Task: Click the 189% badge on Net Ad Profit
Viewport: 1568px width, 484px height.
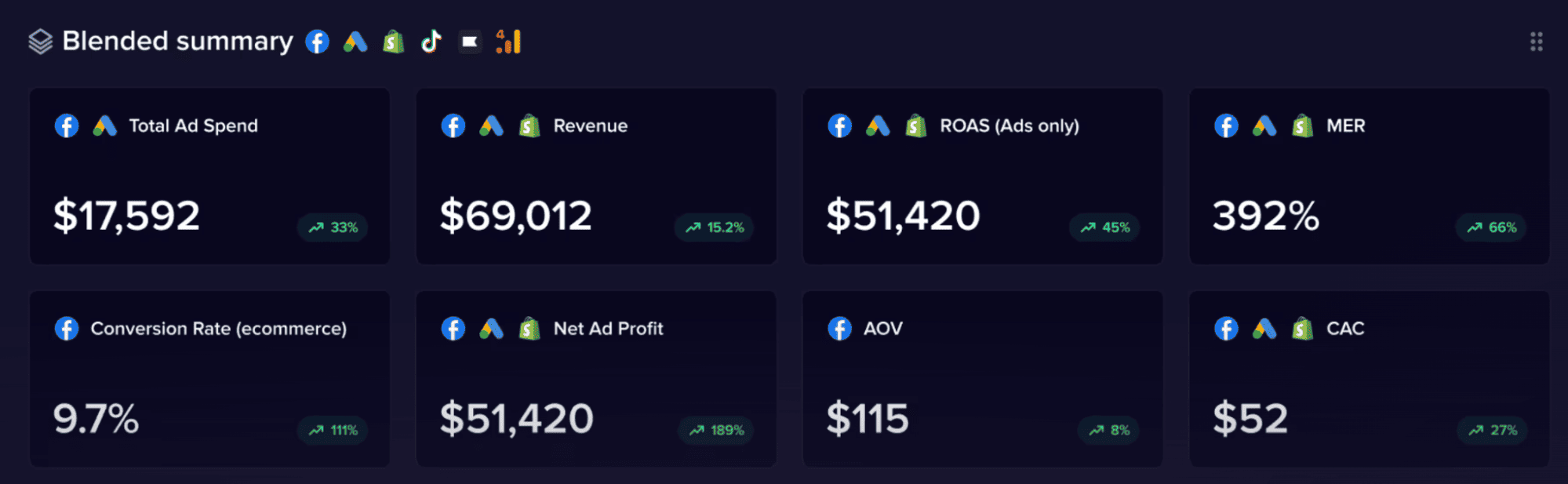Action: pos(716,430)
